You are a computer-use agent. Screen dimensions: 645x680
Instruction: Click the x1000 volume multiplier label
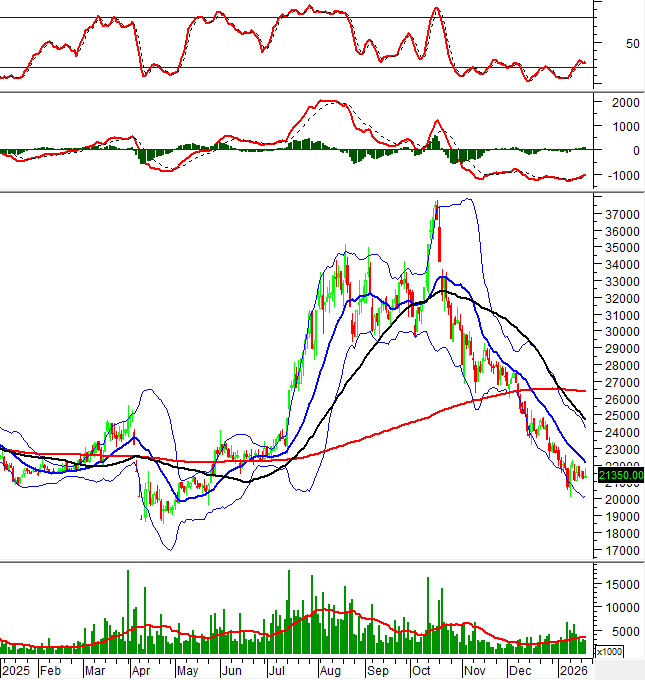click(x=609, y=651)
